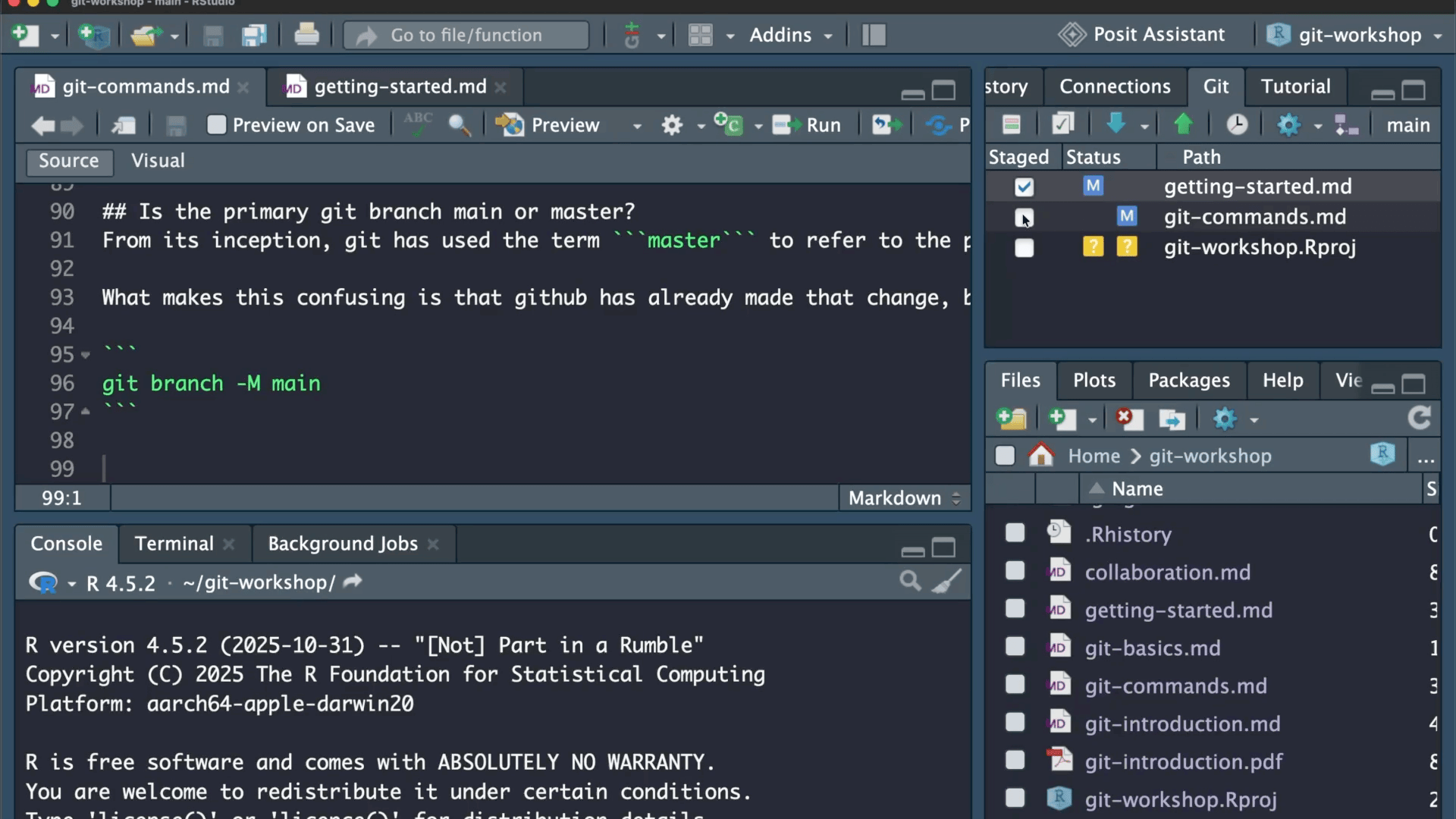Toggle the sidebar icon next to Addins
Screen dimensions: 1456x819
[x=874, y=35]
